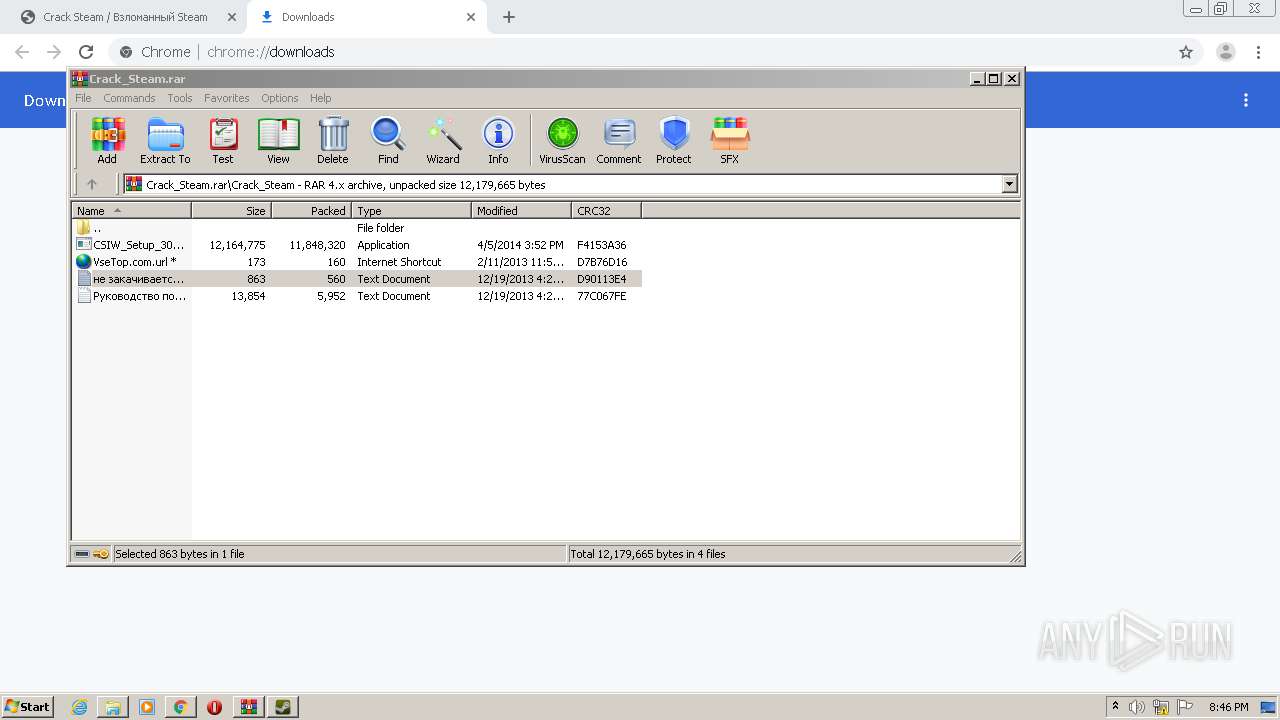Reload the Chrome page

(x=86, y=52)
